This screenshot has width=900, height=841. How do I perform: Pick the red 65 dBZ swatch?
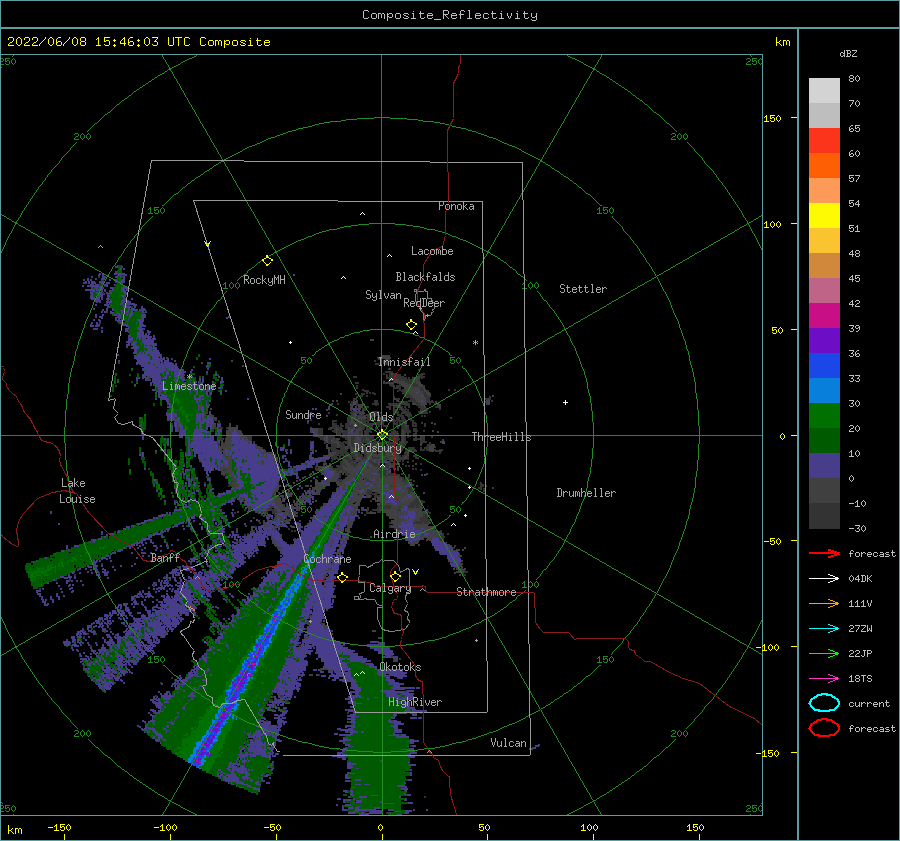coord(824,141)
